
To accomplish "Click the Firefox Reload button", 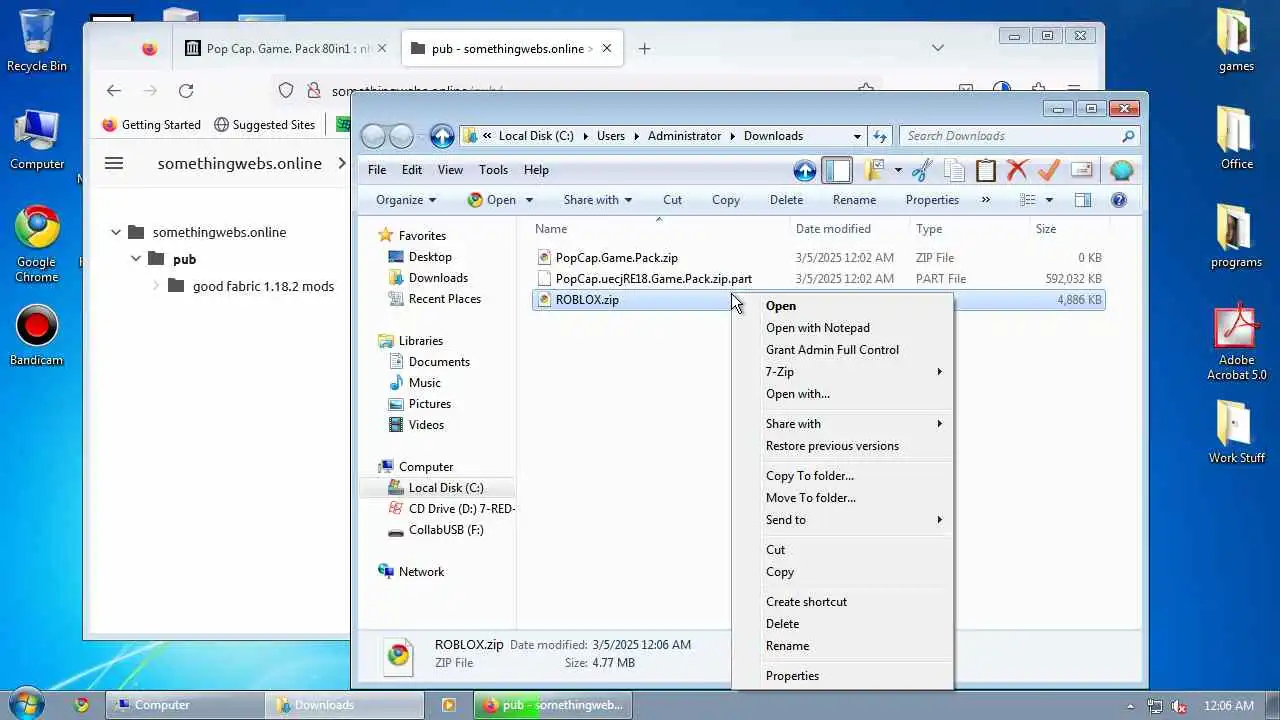I will [x=186, y=91].
